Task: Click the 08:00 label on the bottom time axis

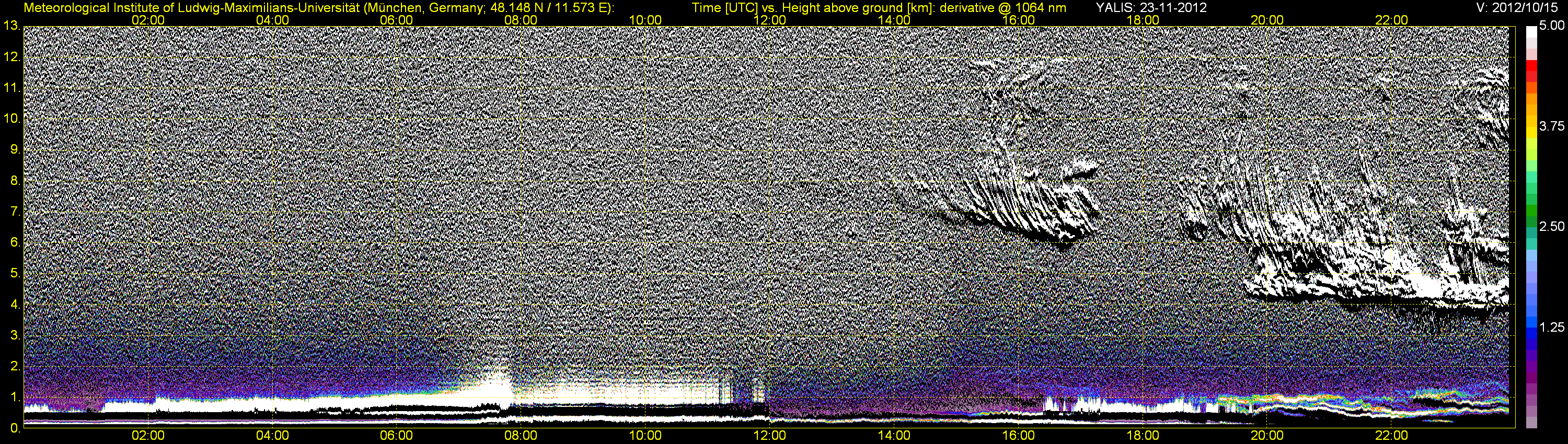Action: click(x=521, y=436)
